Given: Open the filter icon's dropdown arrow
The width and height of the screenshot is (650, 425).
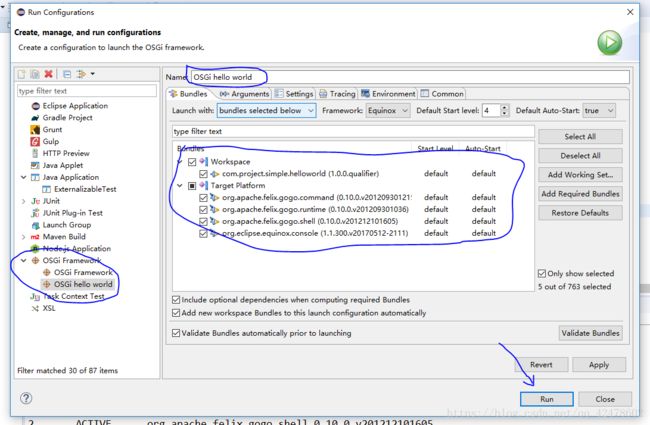Looking at the screenshot, I should (93, 74).
